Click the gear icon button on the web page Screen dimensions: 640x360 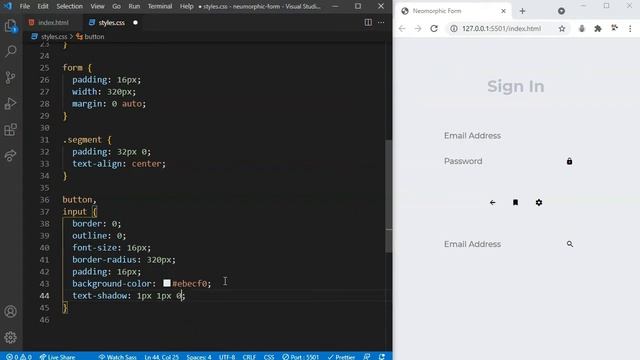(x=539, y=202)
